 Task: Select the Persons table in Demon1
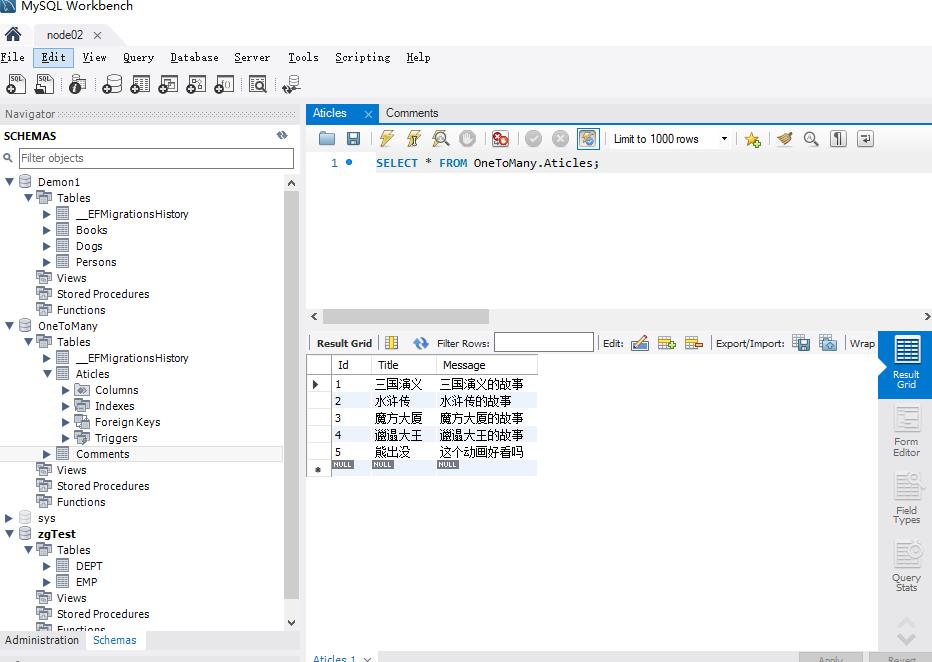[96, 262]
